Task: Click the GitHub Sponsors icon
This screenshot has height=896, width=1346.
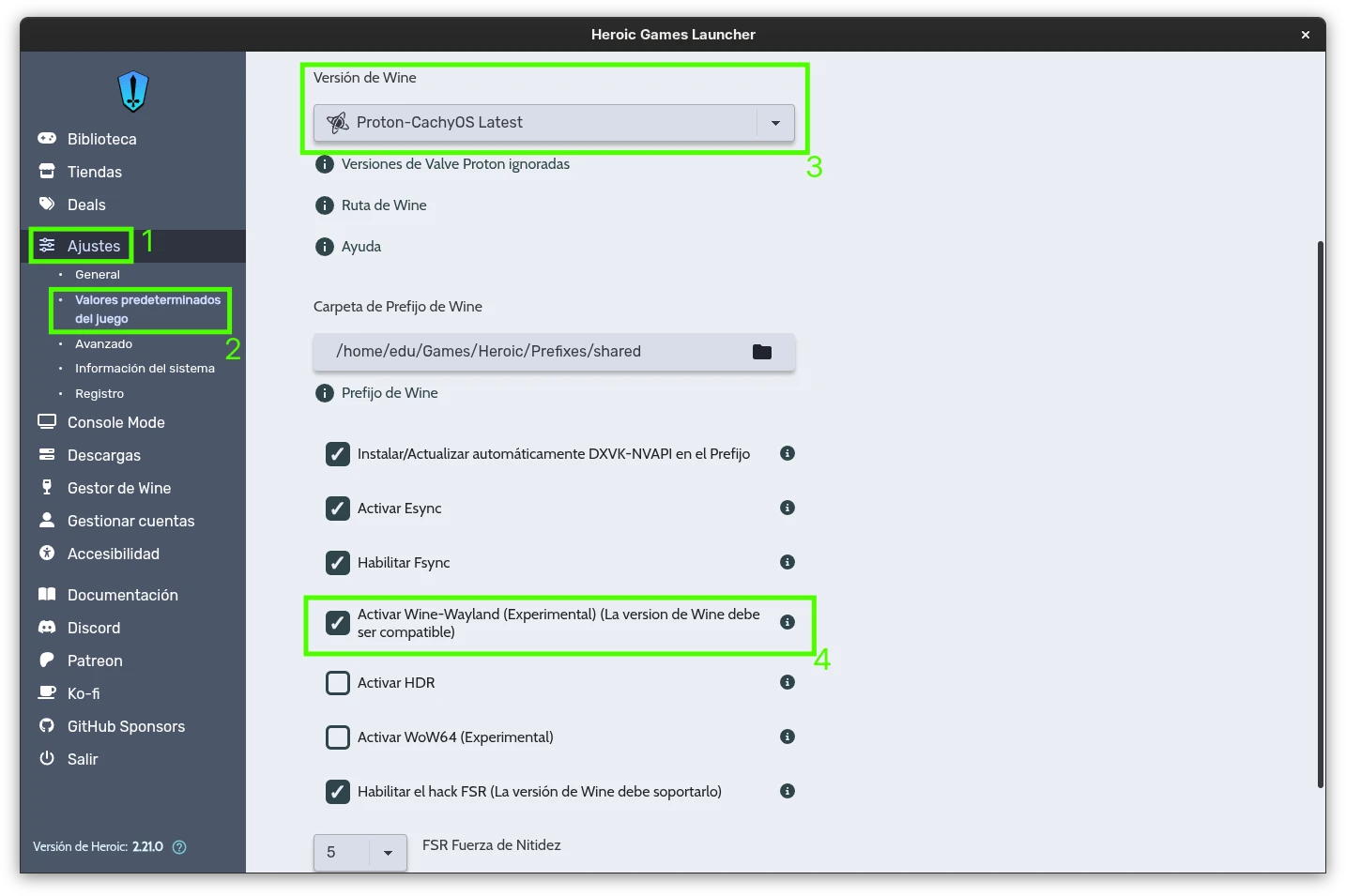Action: click(47, 725)
